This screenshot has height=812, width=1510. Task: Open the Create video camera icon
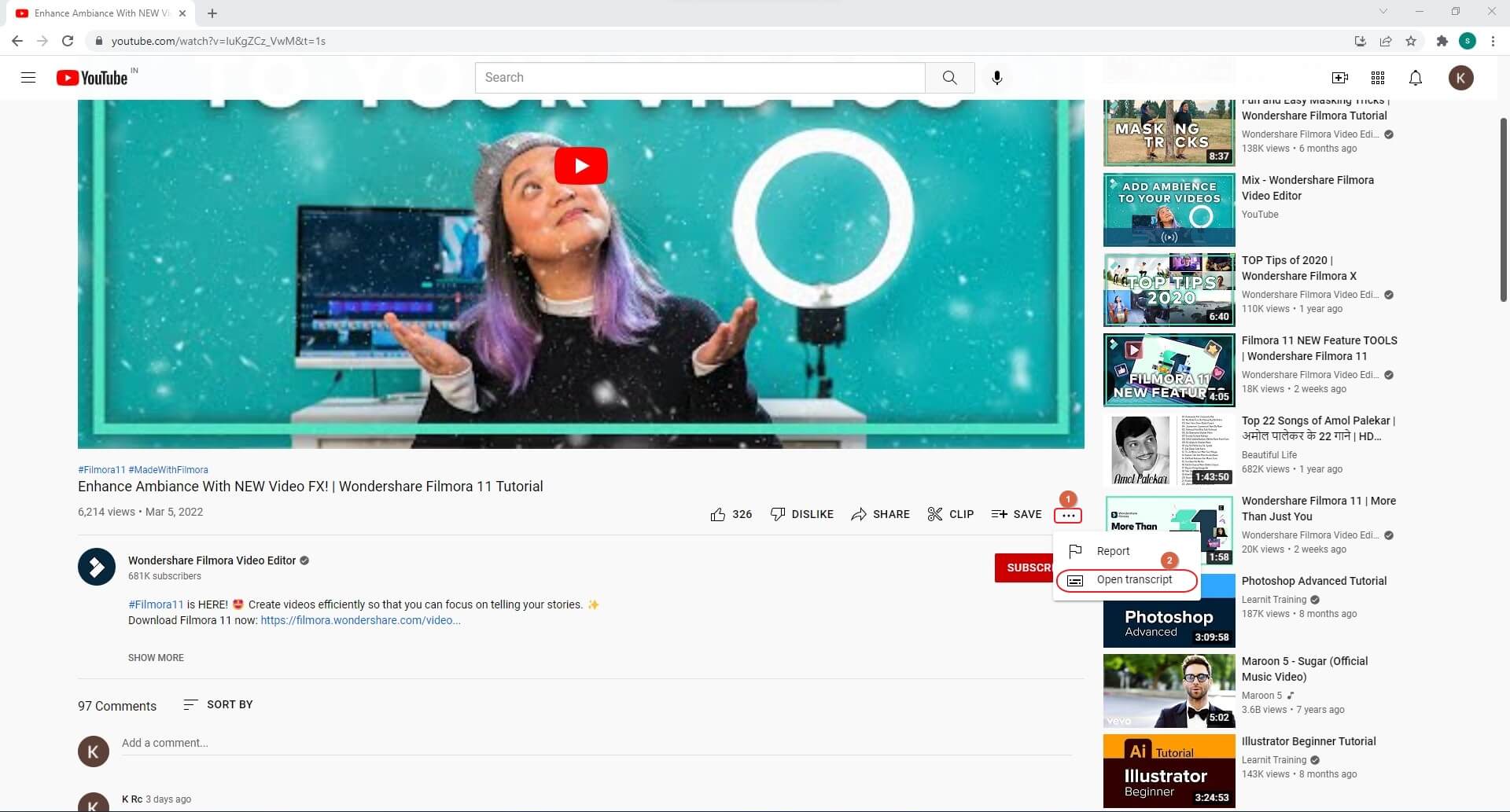coord(1339,78)
